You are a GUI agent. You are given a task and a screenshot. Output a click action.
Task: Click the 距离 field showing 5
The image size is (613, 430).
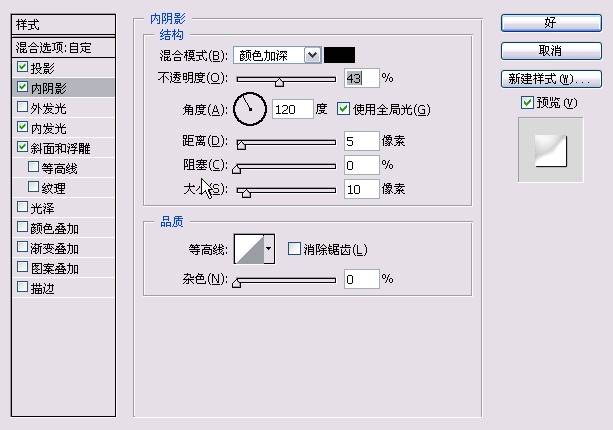point(362,141)
